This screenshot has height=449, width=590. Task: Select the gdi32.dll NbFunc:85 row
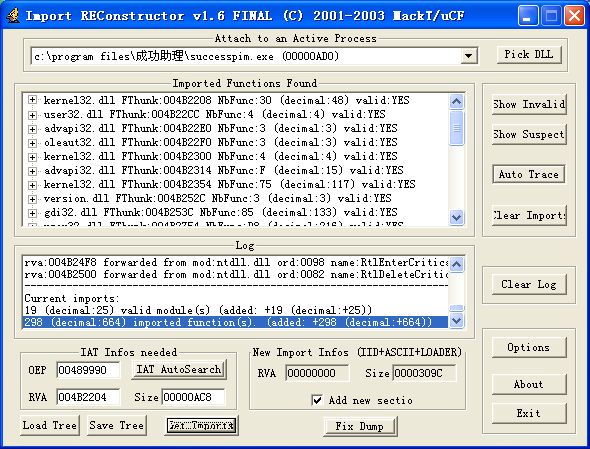[220, 213]
